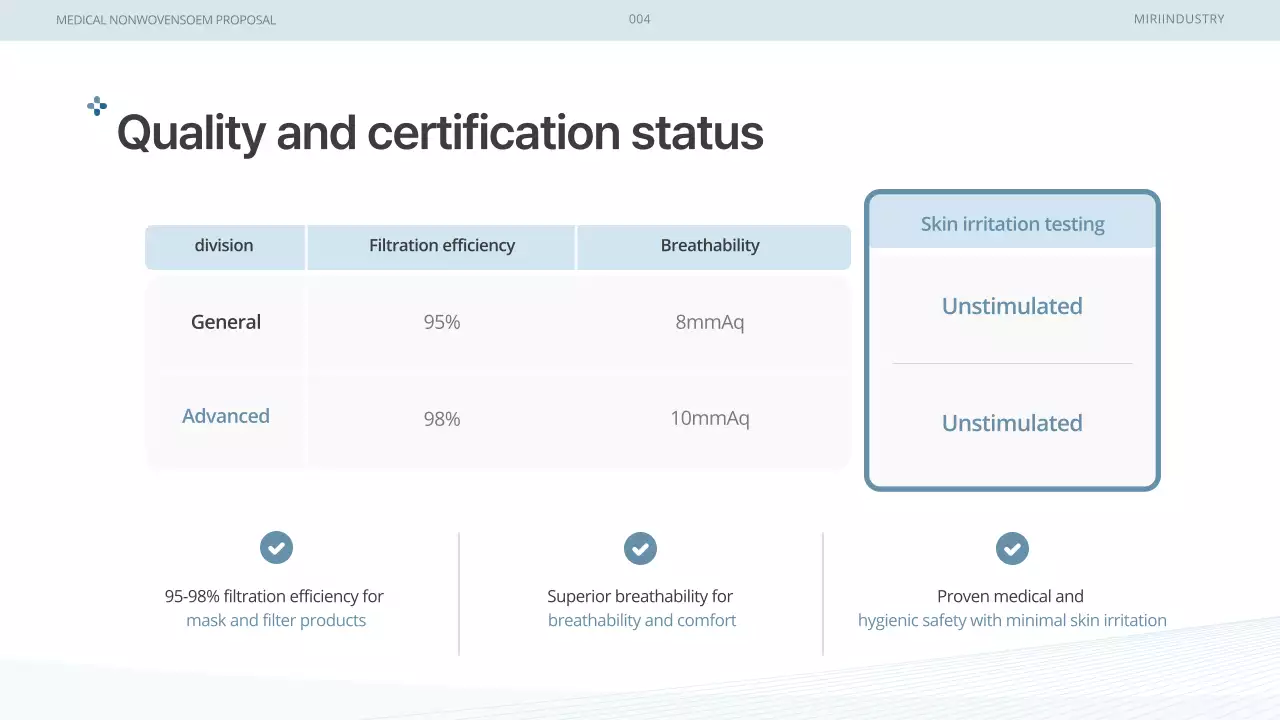Click the checkmark icon above filtration efficiency text

[x=276, y=548]
